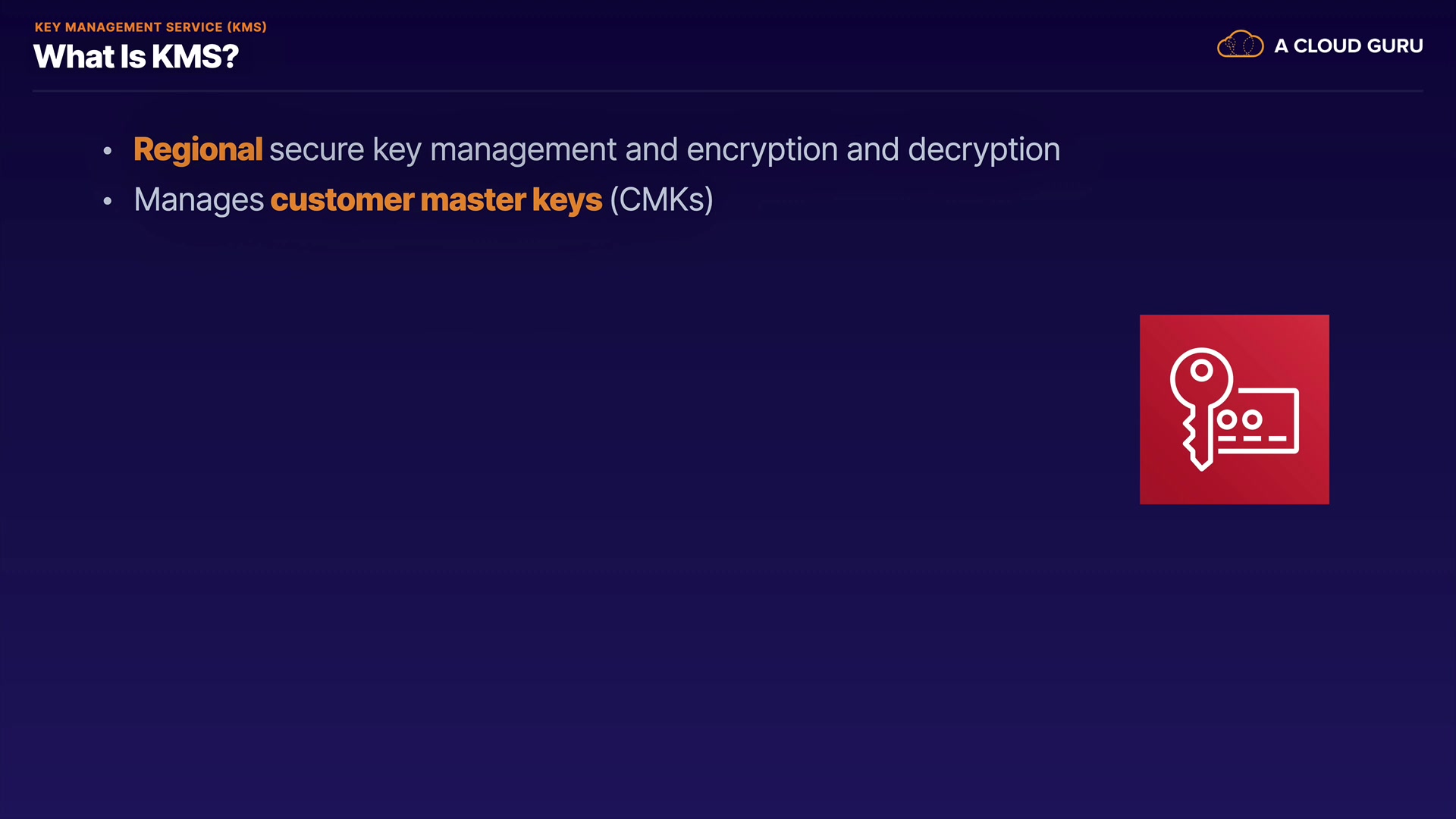This screenshot has width=1456, height=819.
Task: Click the phrase secure key management
Action: [443, 149]
